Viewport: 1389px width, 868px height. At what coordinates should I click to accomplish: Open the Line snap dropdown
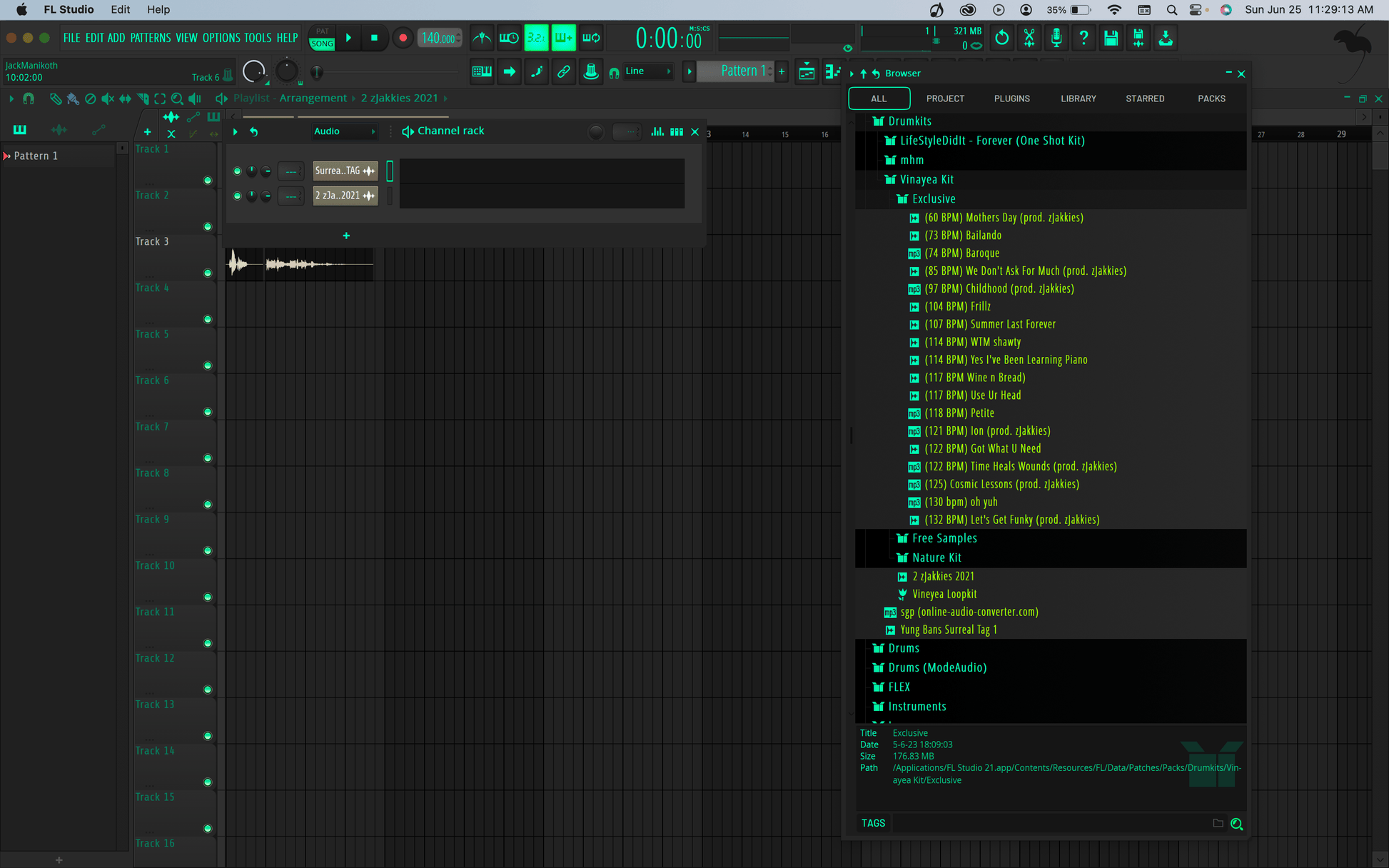coord(647,71)
